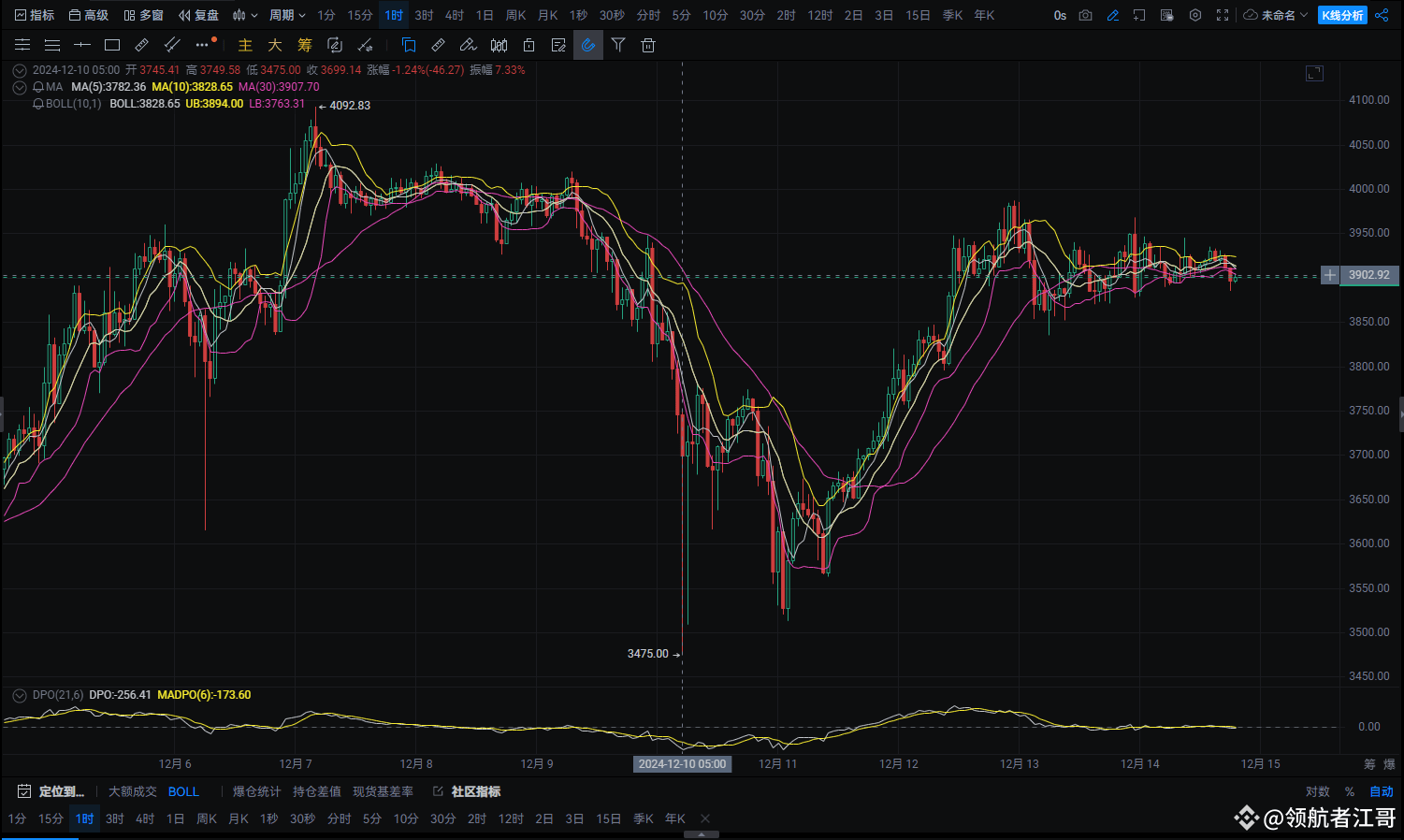Collapse the MA indicator row chevron
Screen dimensions: 1404x840
20,87
